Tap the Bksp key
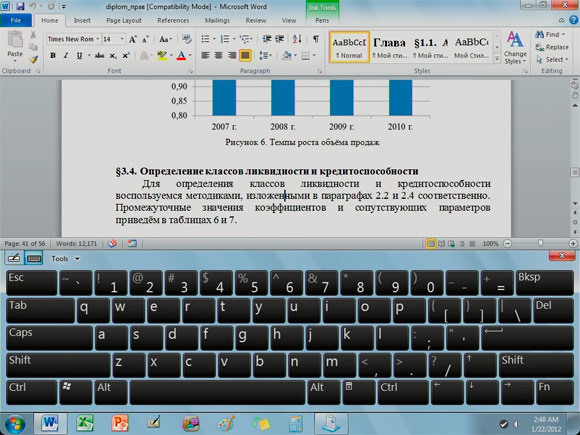Viewport: 580px width, 435px height. 544,283
